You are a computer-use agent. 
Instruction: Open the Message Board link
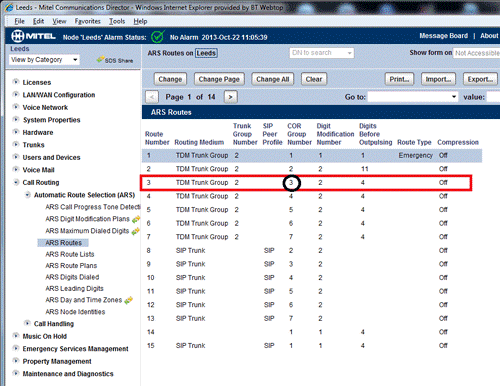[443, 36]
